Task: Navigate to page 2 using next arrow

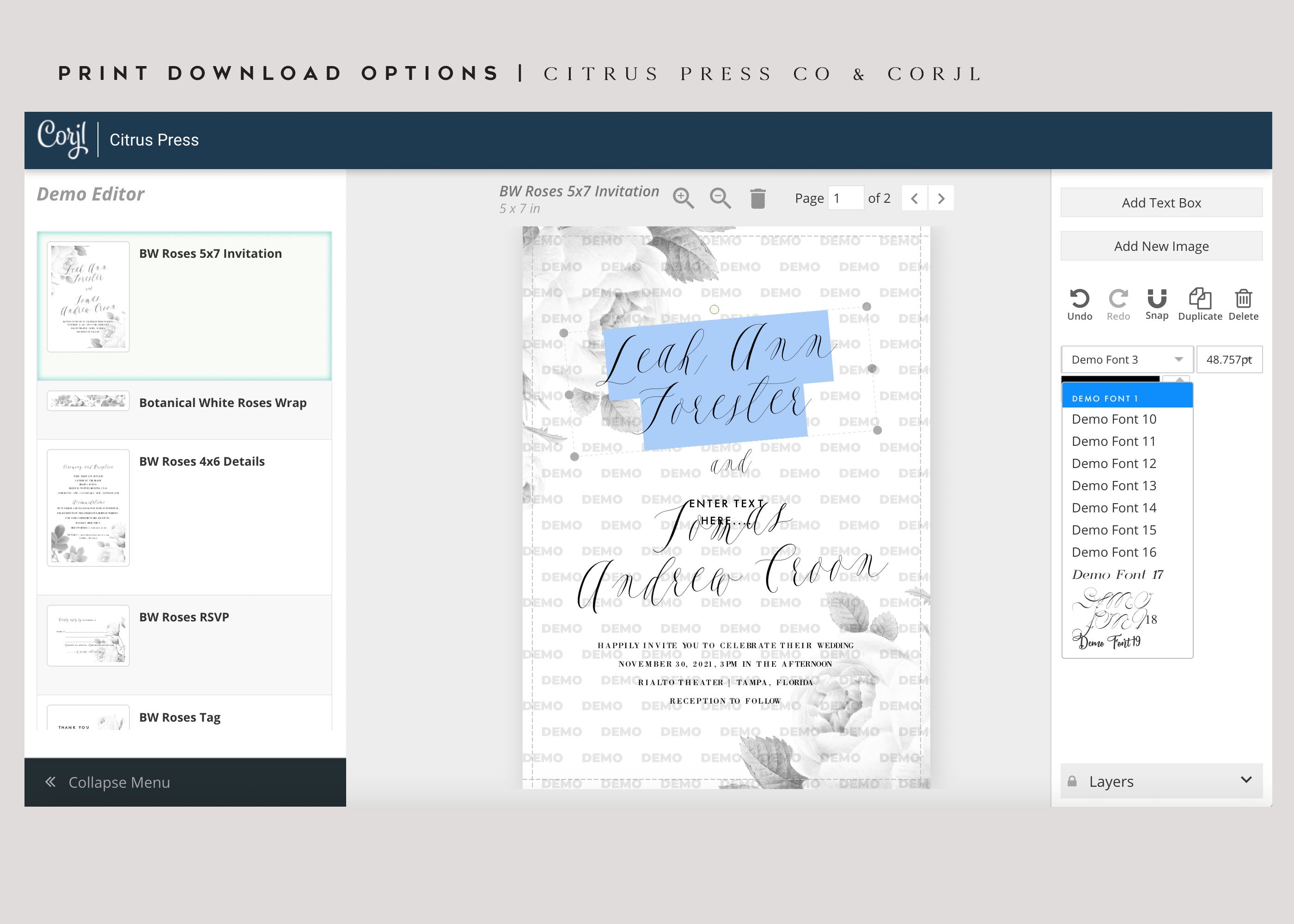Action: pyautogui.click(x=942, y=197)
